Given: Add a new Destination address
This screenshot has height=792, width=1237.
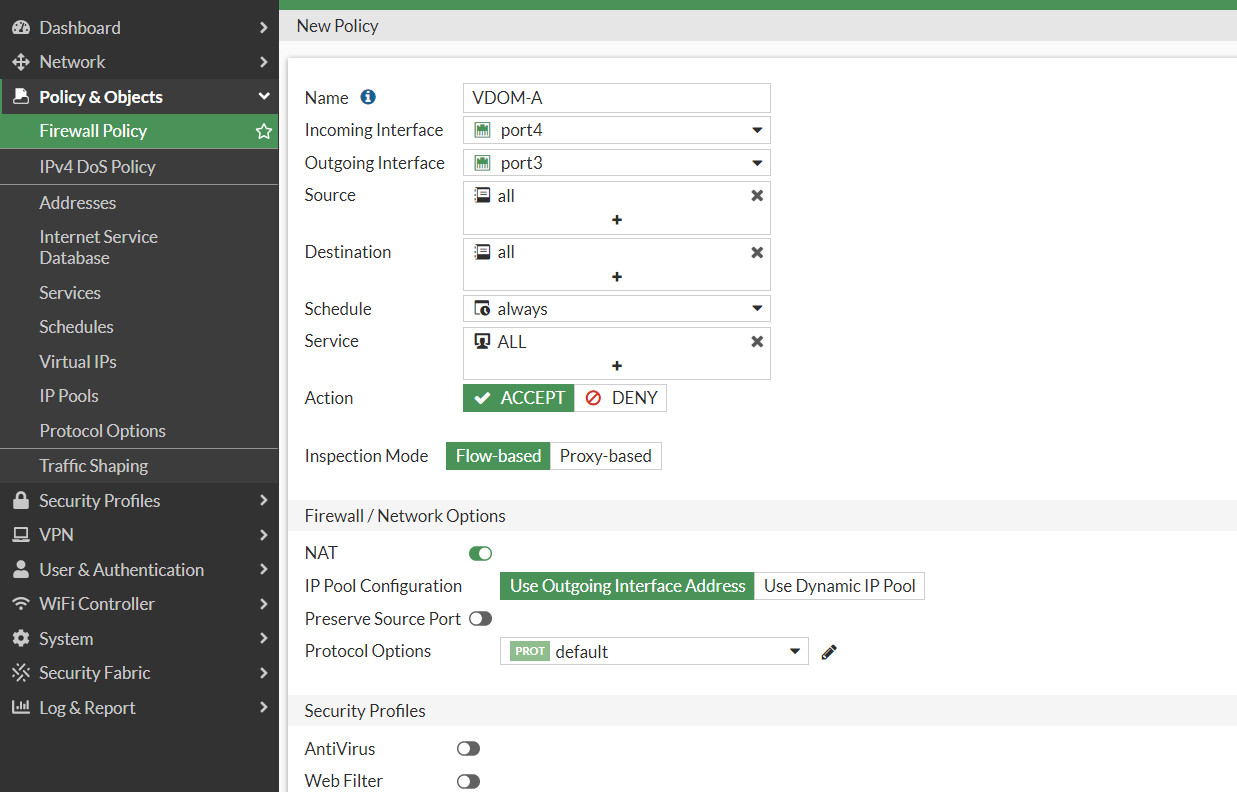Looking at the screenshot, I should pyautogui.click(x=616, y=277).
